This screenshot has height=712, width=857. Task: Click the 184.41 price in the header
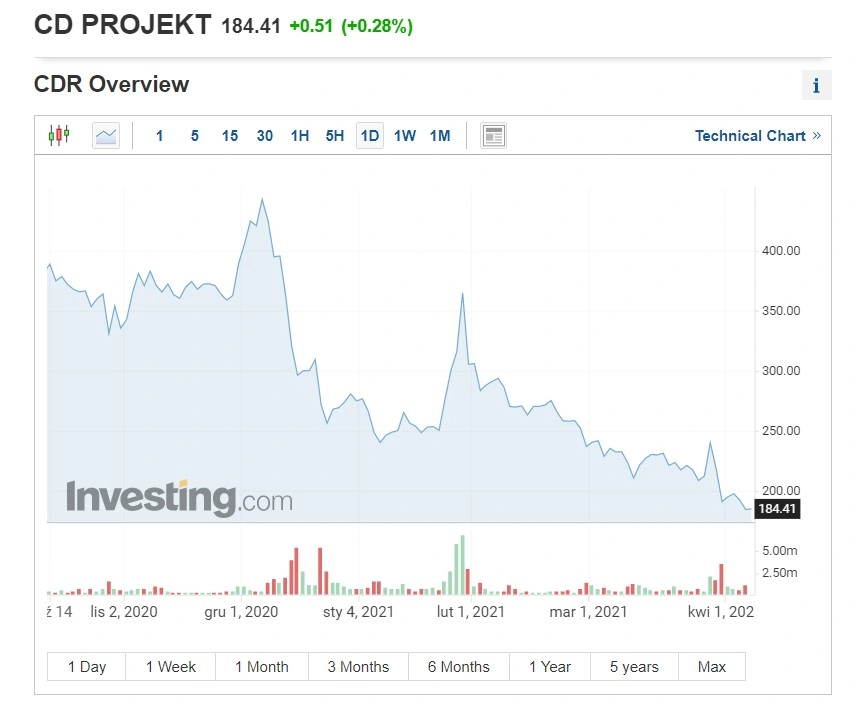pos(251,26)
